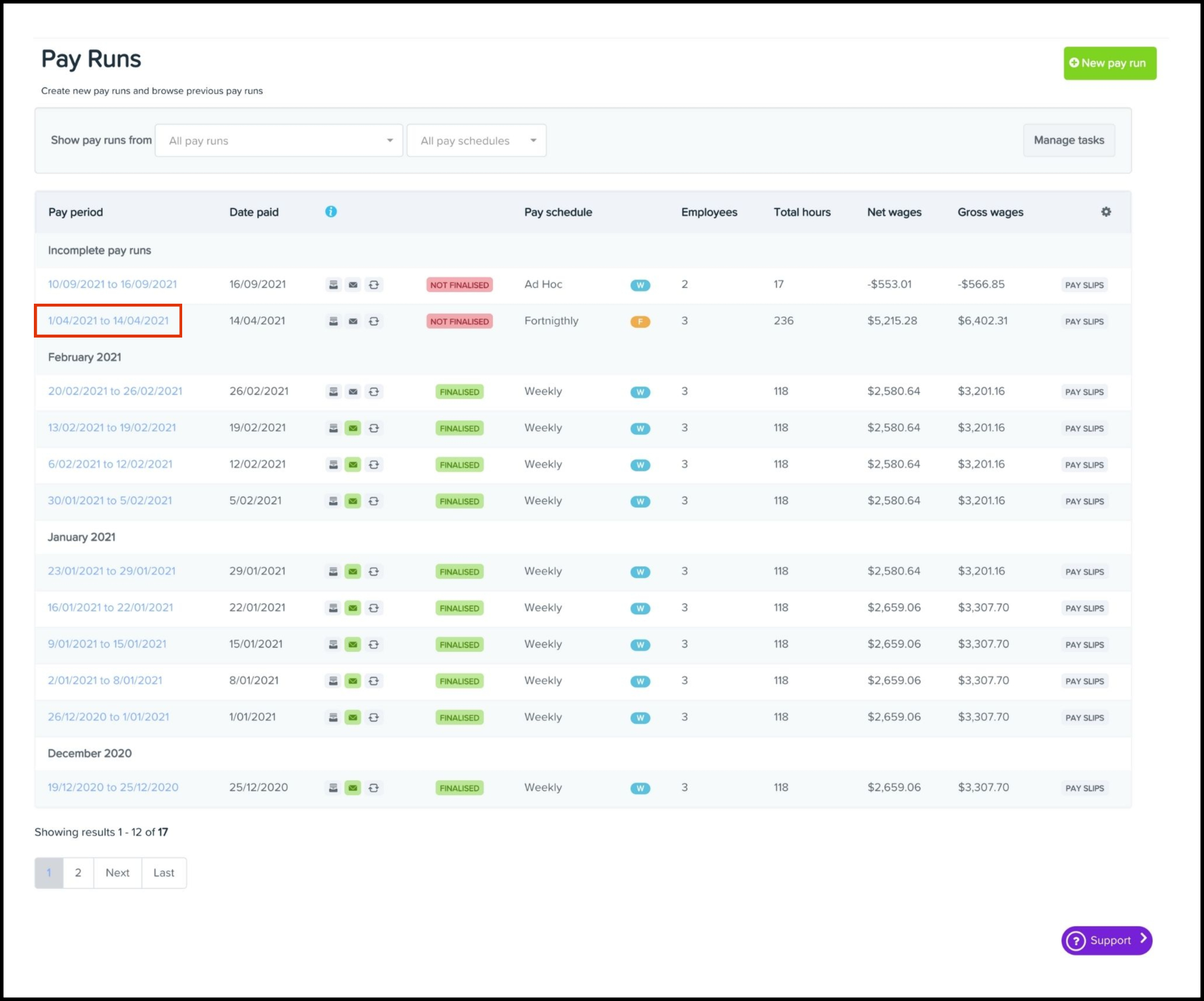1204x1001 pixels.
Task: Click the archive tray icon for 16/09/2021 row
Action: point(333,285)
